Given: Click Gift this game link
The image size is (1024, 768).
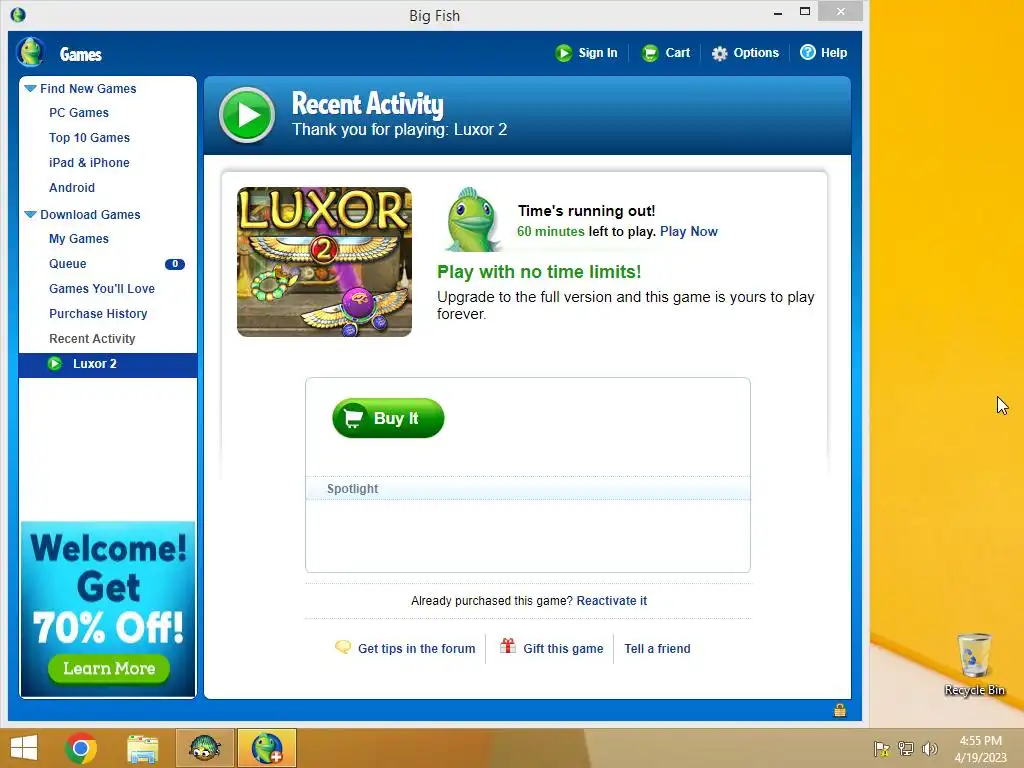Looking at the screenshot, I should [563, 648].
